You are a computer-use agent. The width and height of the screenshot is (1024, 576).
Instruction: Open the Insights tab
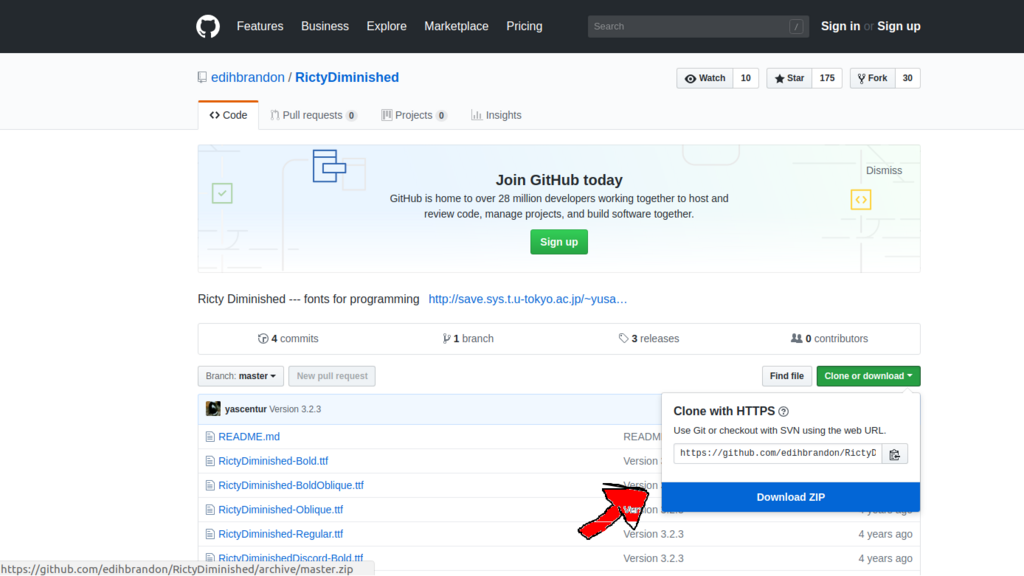(496, 115)
